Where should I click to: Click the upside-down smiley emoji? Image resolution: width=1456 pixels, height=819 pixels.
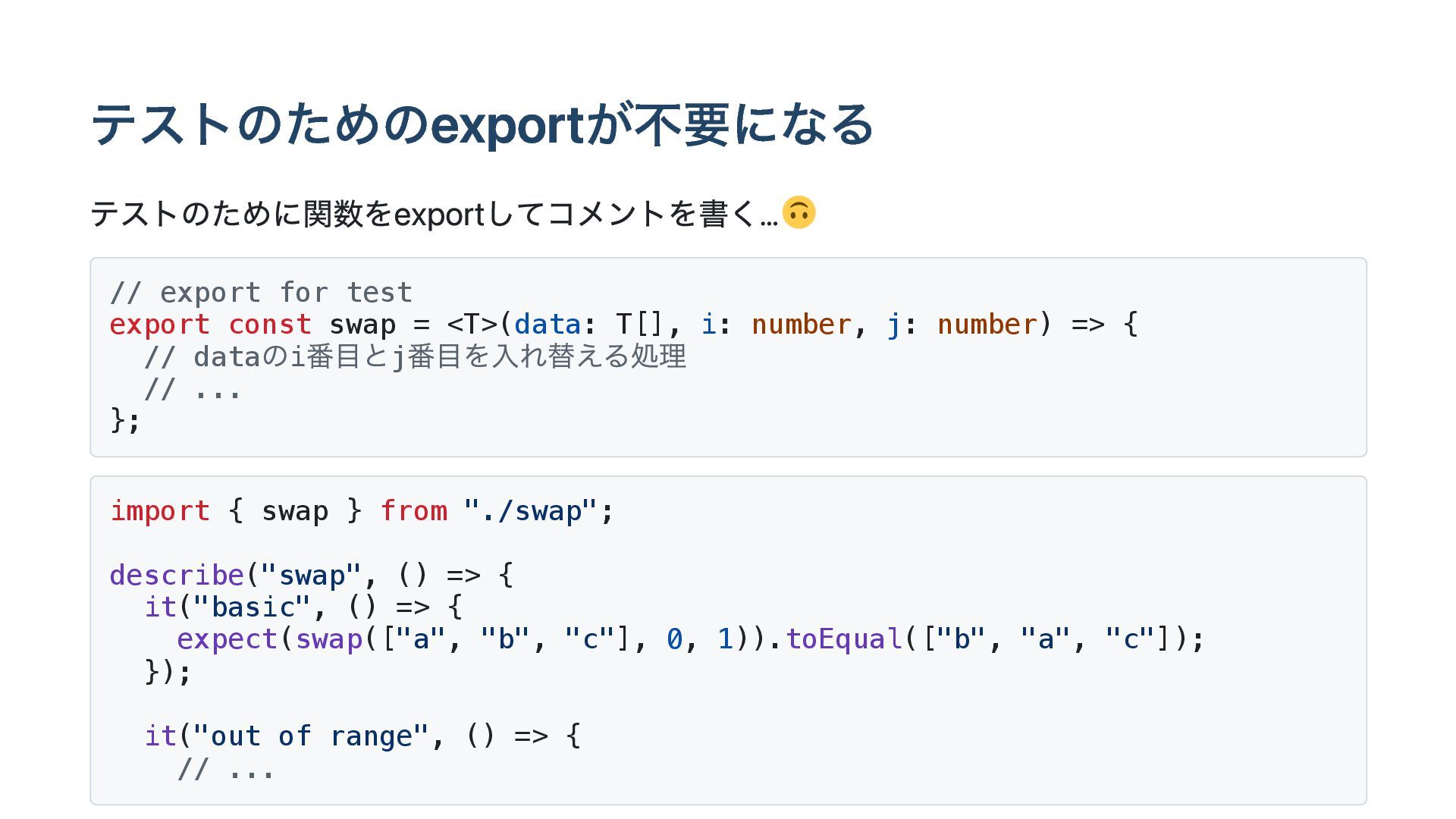coord(799,212)
